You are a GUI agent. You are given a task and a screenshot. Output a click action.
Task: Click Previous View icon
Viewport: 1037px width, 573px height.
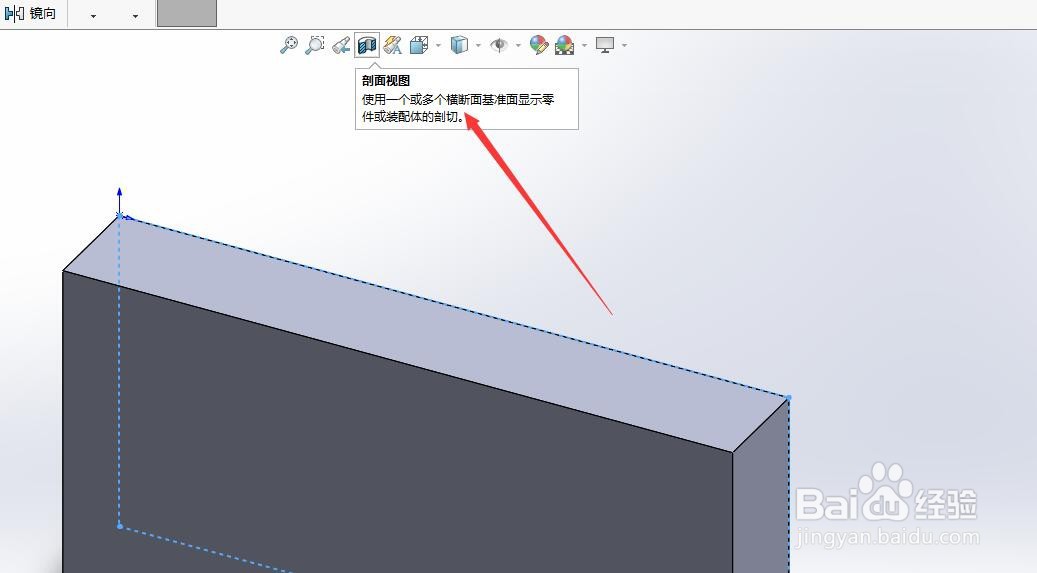[x=341, y=45]
